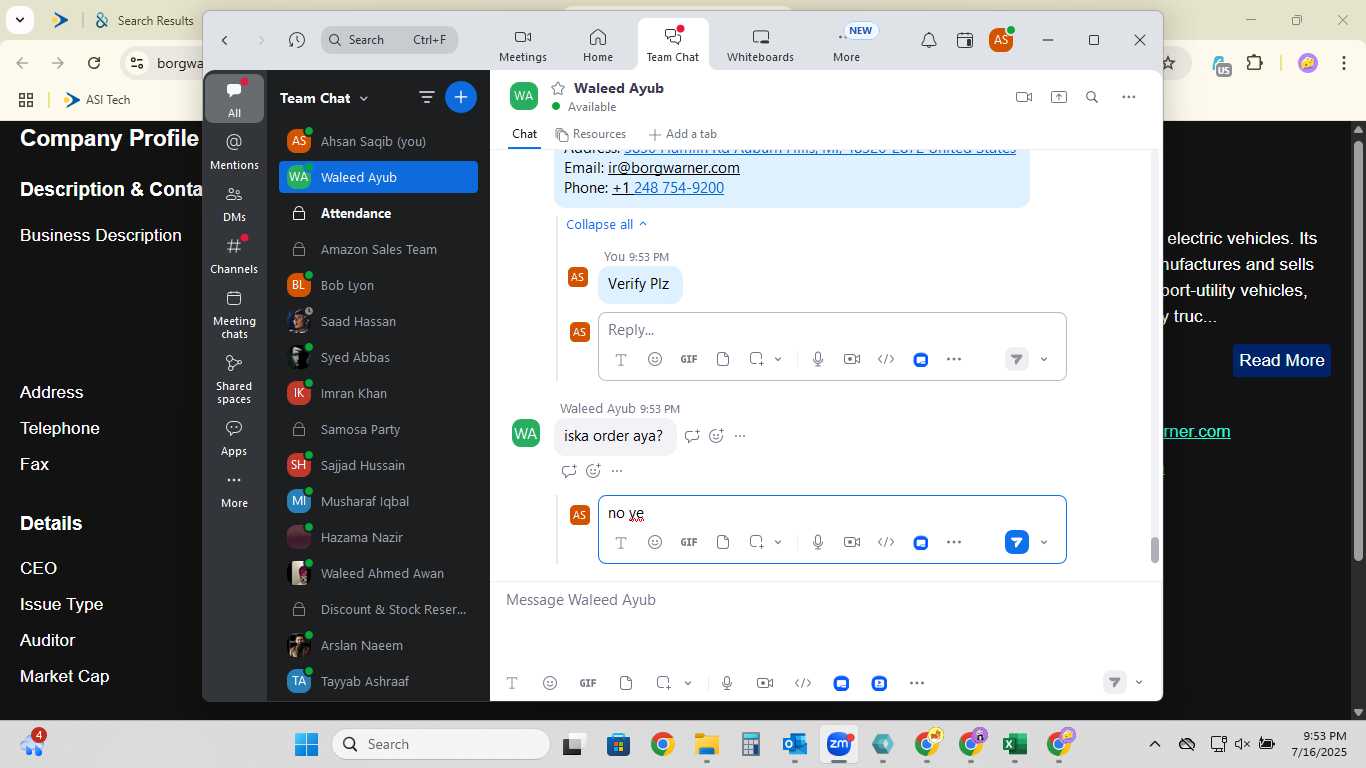Viewport: 1366px width, 768px height.
Task: Open emoji picker in main message composer
Action: pos(550,683)
